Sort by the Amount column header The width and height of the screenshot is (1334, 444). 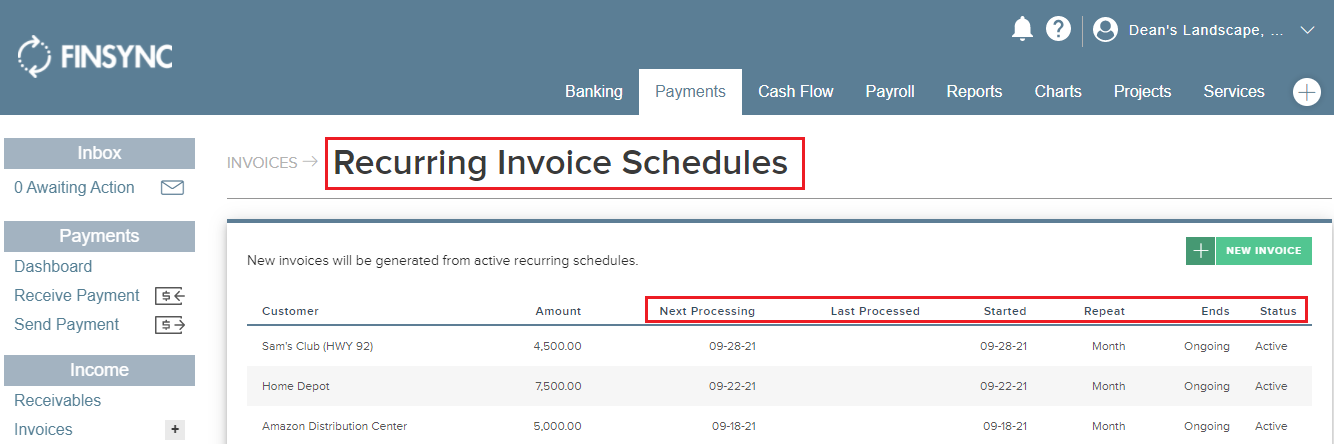pos(558,311)
